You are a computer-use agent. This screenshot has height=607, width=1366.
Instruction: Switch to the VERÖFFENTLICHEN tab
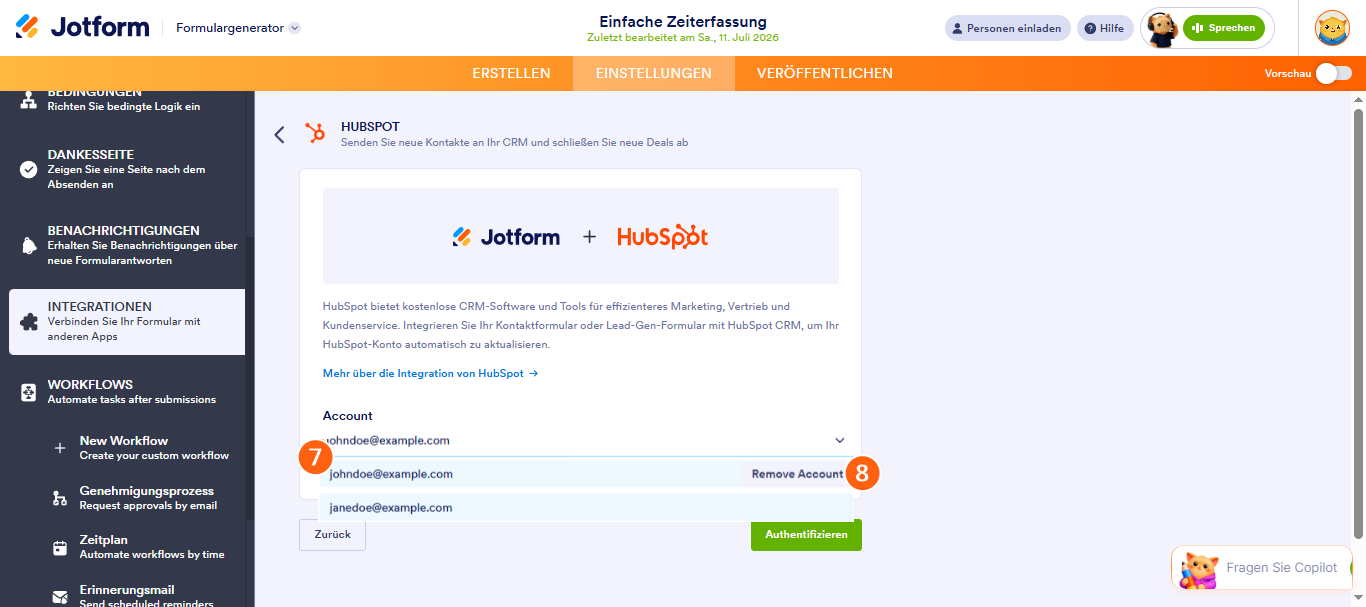pyautogui.click(x=825, y=73)
